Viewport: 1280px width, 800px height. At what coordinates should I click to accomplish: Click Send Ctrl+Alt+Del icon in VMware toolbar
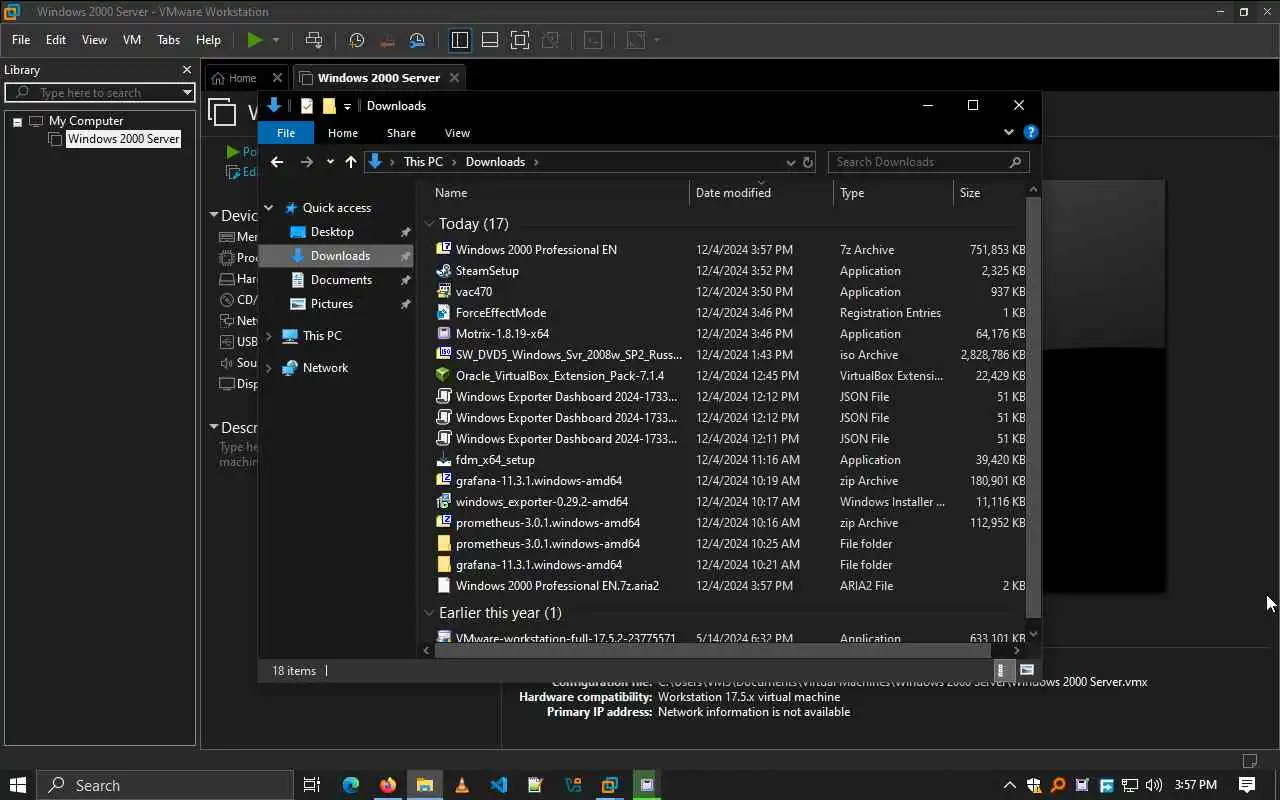pyautogui.click(x=314, y=40)
